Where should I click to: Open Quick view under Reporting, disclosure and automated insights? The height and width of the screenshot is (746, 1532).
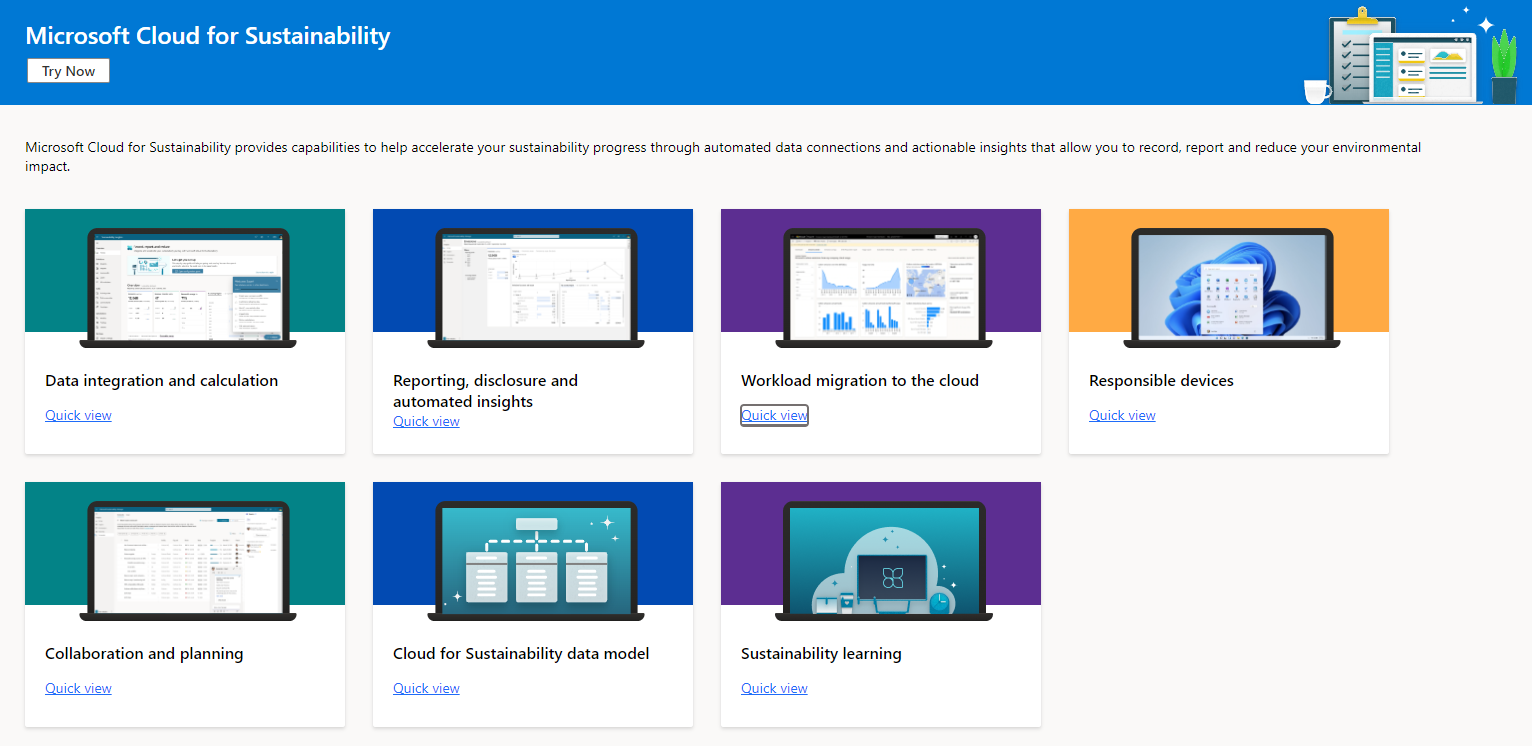(x=426, y=421)
